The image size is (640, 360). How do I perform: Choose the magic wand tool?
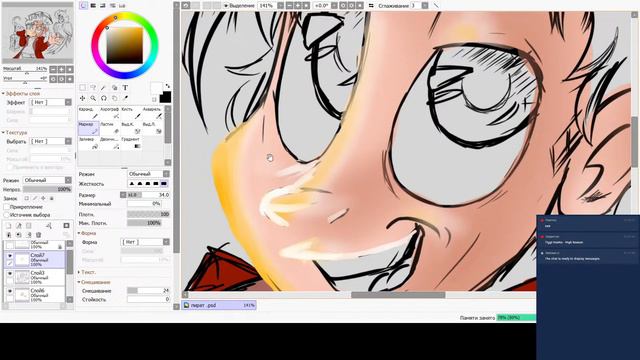[104, 88]
